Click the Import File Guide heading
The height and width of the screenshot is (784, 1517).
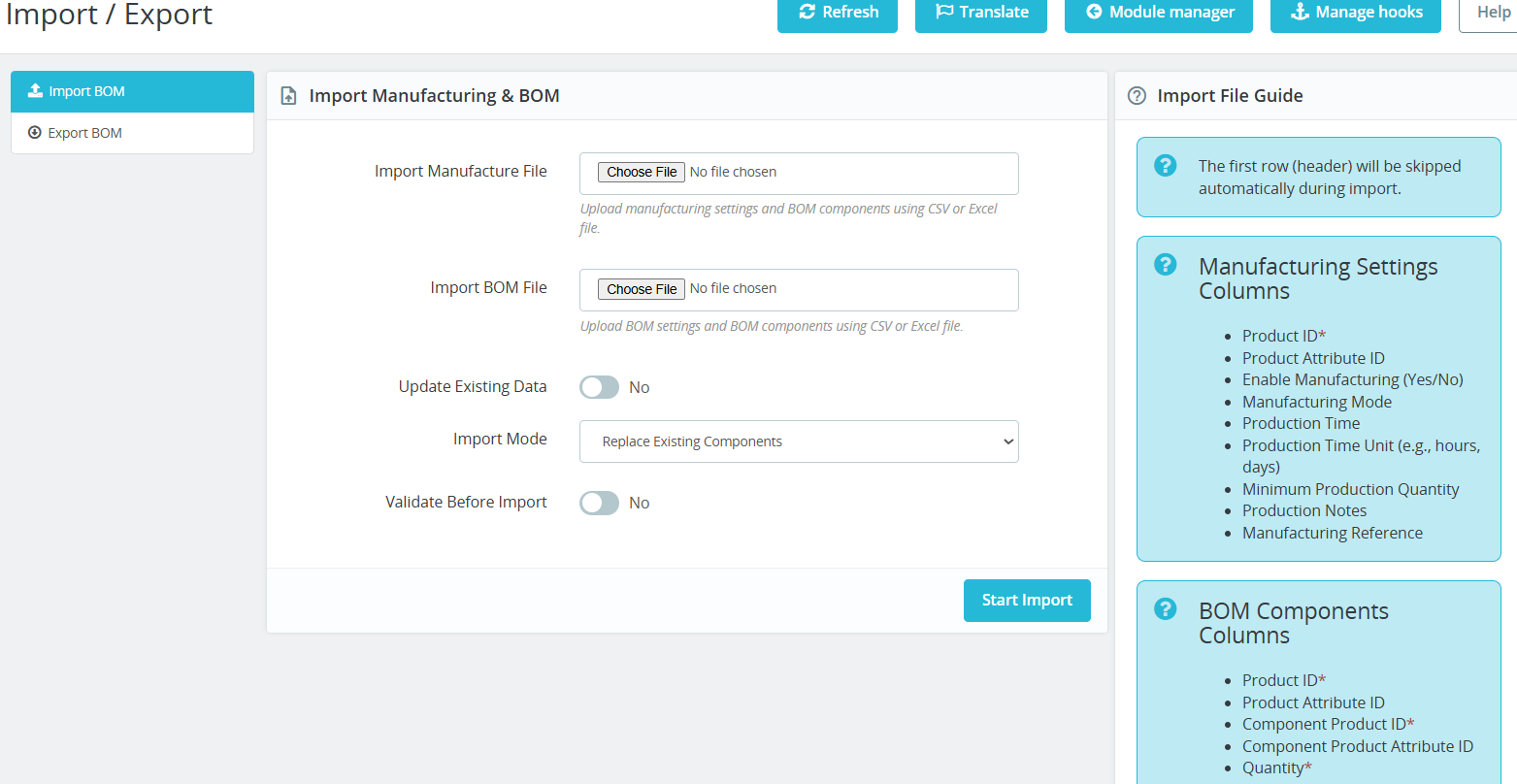click(1230, 96)
